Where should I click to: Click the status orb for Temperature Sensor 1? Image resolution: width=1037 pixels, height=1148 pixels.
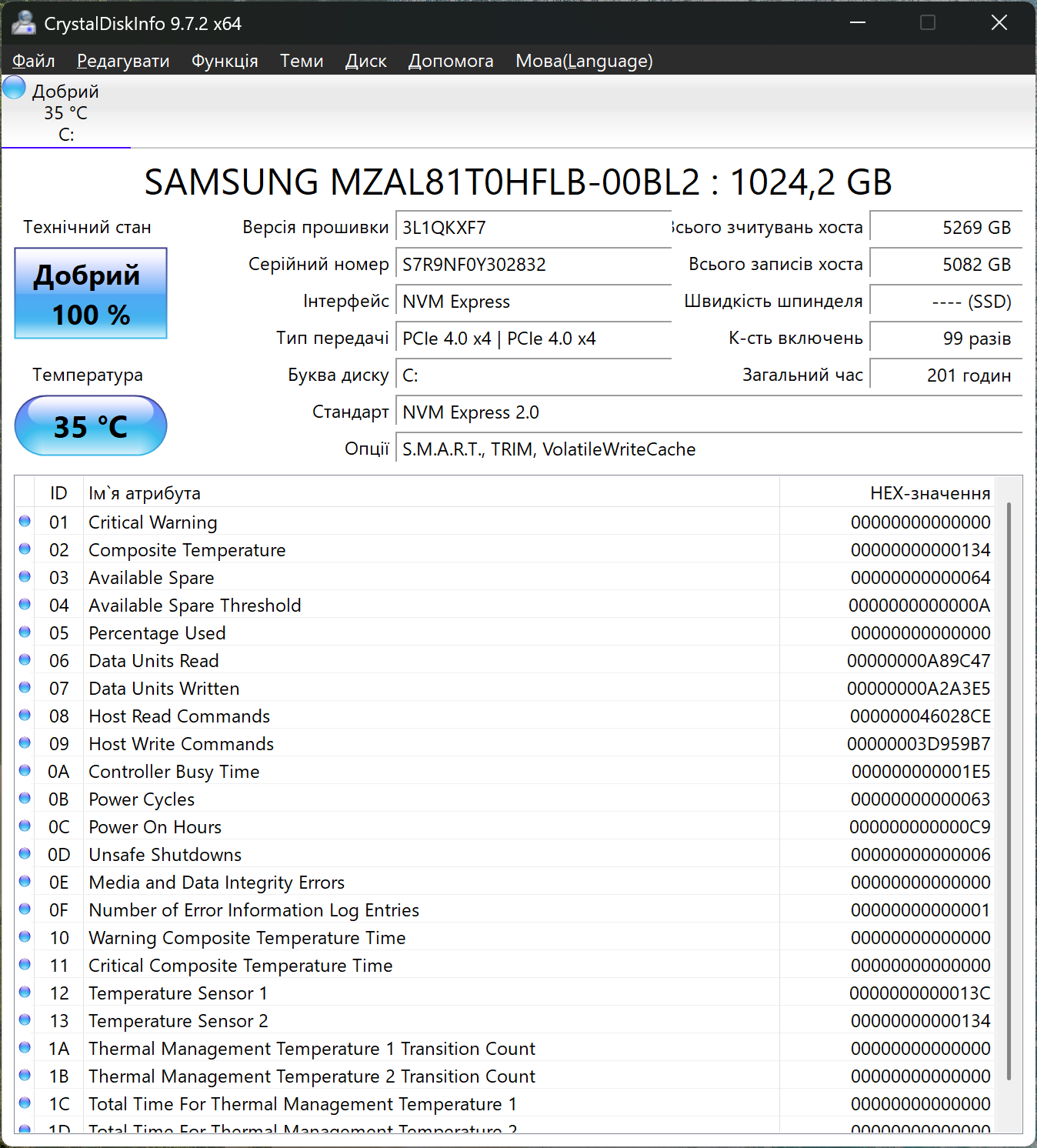coord(25,993)
